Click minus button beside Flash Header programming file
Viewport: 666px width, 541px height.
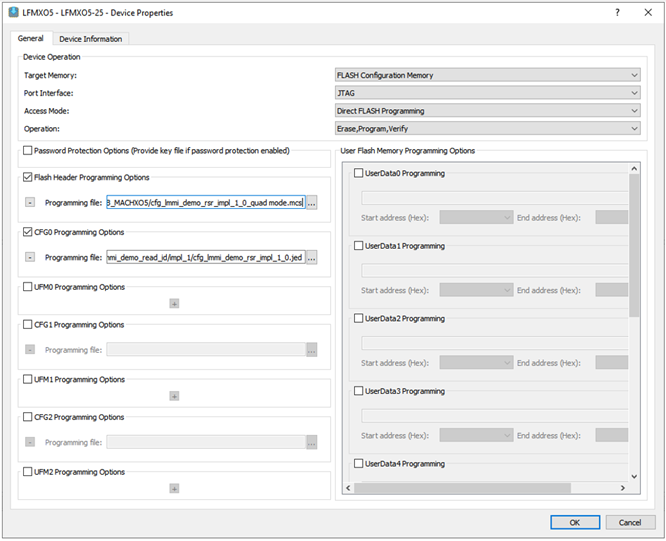30,203
